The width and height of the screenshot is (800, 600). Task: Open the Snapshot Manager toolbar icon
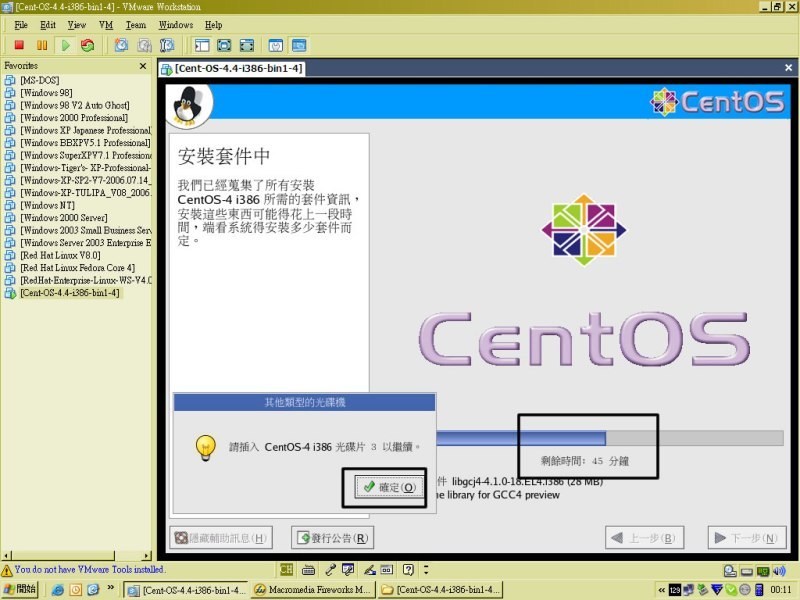(167, 45)
